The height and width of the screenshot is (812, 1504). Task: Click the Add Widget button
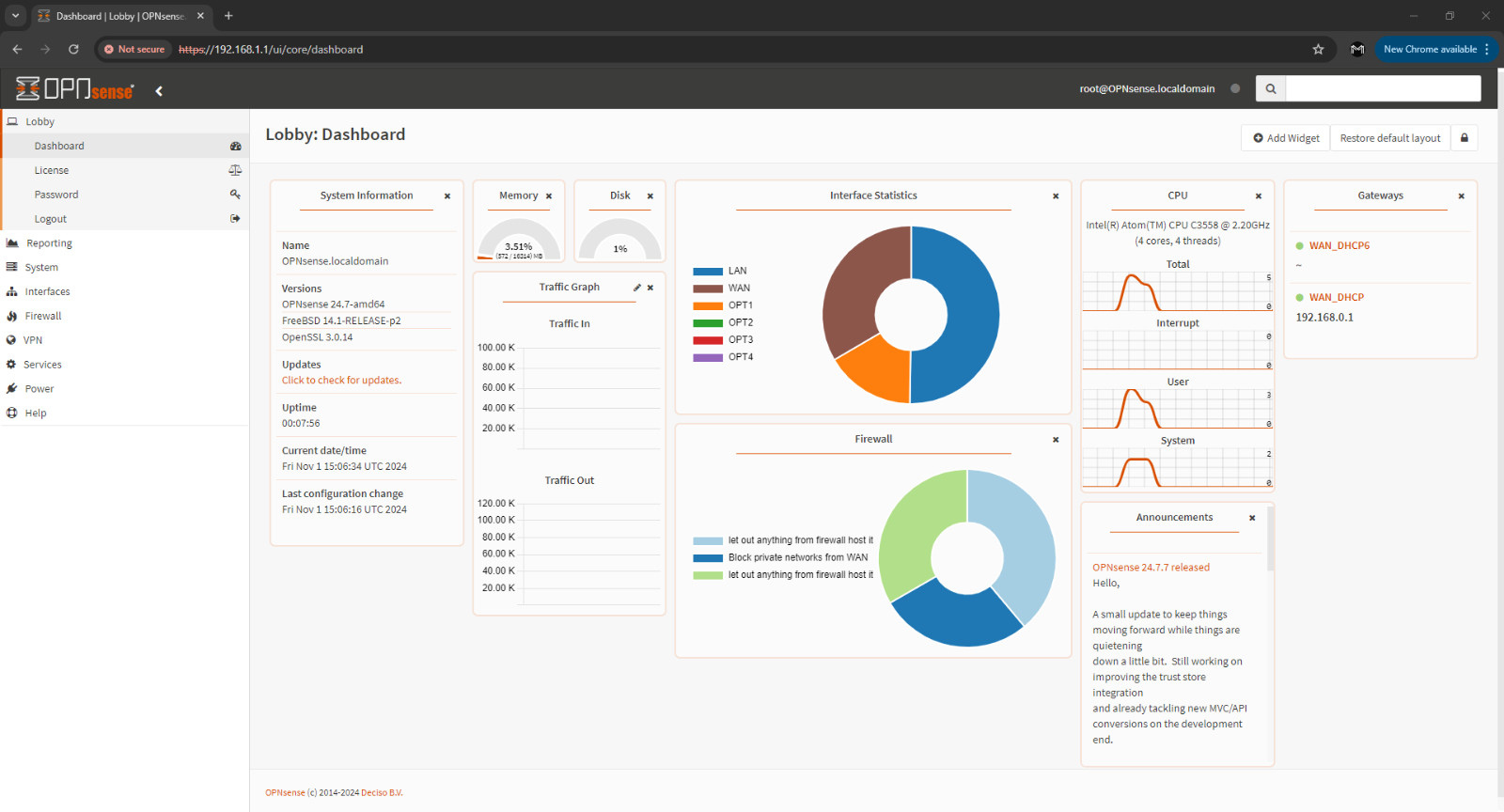[x=1285, y=138]
